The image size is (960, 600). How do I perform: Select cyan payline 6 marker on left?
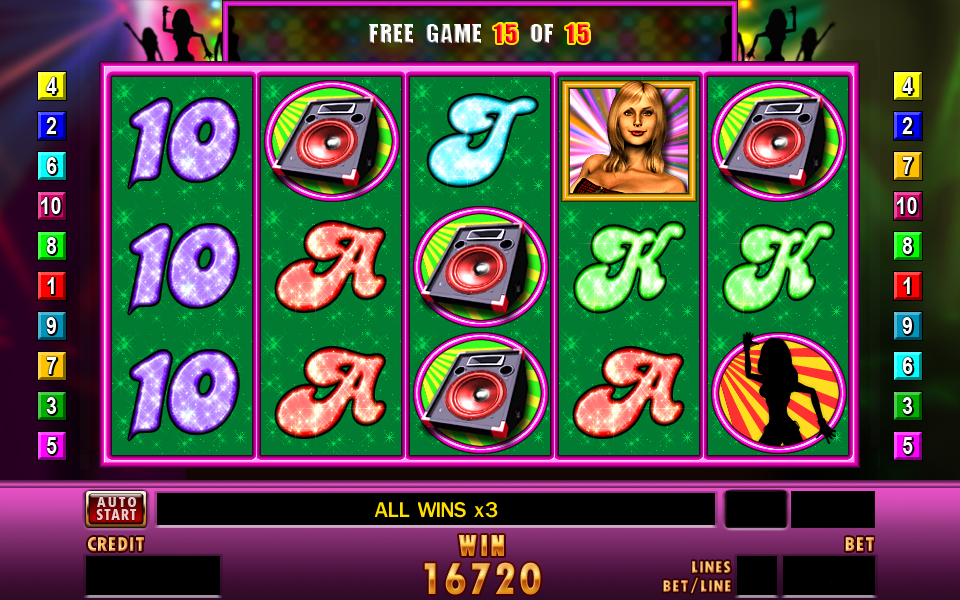coord(52,166)
